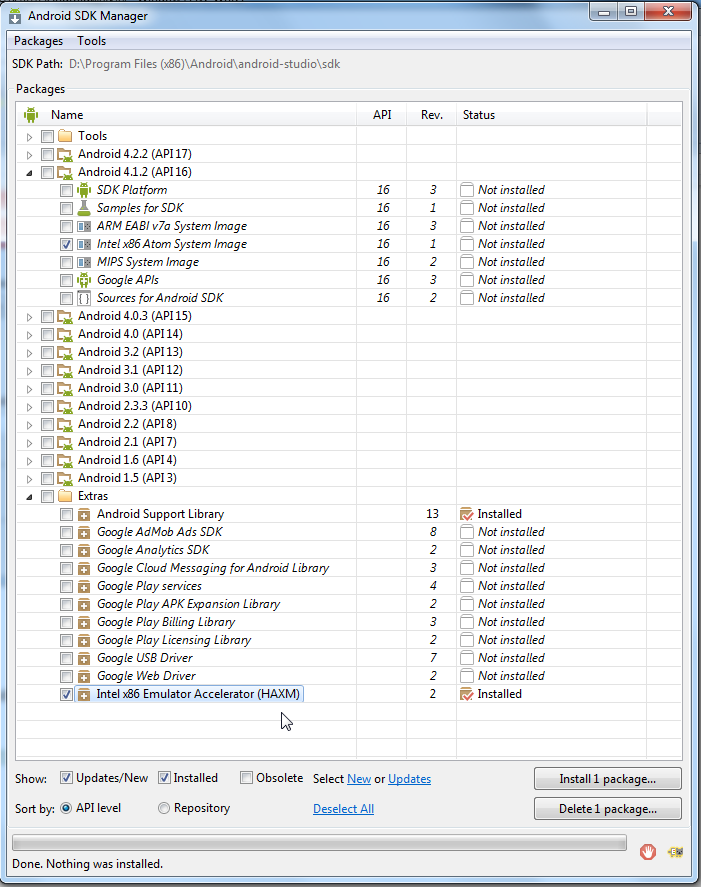The width and height of the screenshot is (701, 887).
Task: Check the SDK Platform checkbox
Action: coord(66,190)
